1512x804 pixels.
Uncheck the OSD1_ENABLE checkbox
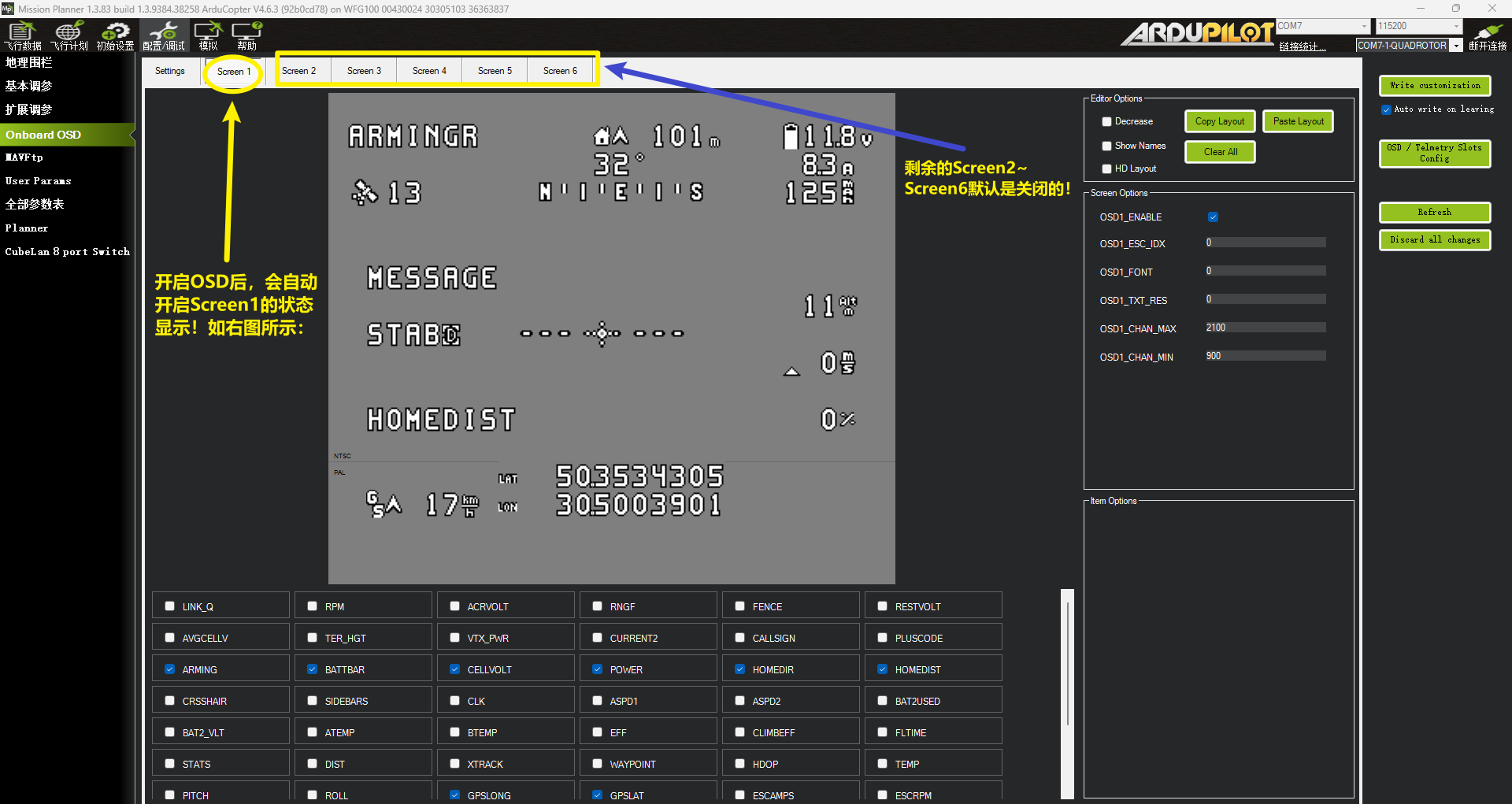pyautogui.click(x=1213, y=217)
